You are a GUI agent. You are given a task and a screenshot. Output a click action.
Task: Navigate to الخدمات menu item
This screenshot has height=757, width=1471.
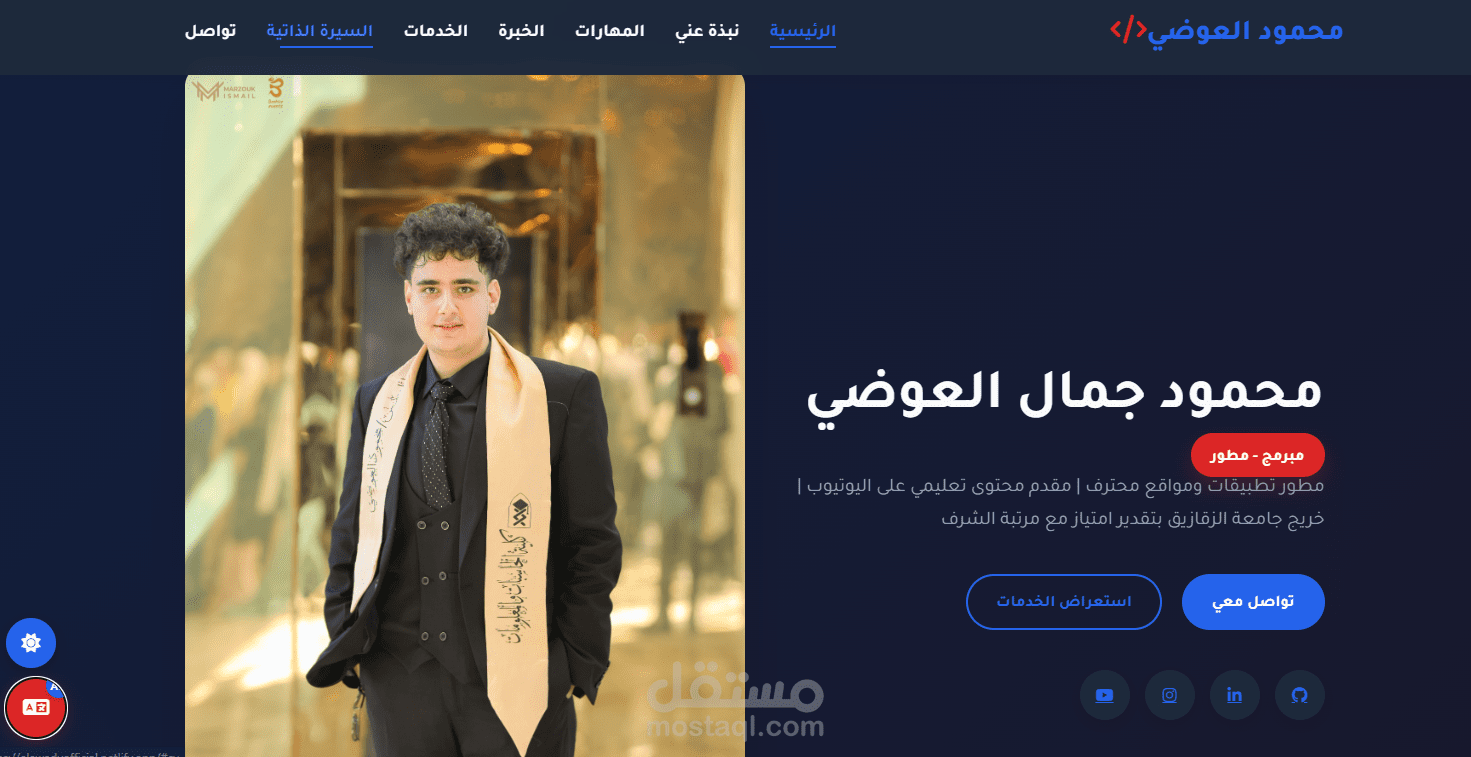(436, 30)
